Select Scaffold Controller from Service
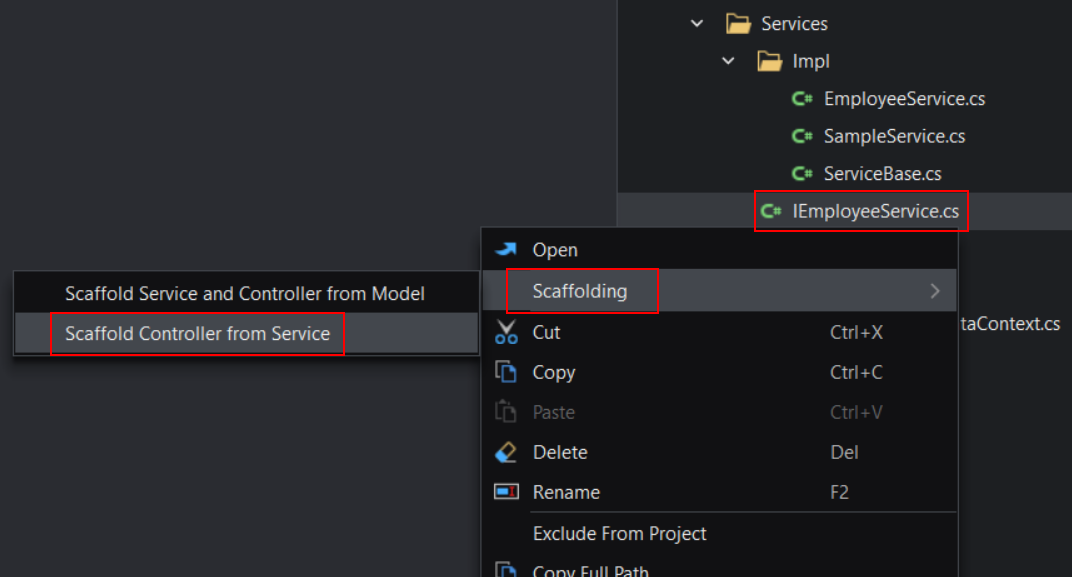 pos(197,334)
